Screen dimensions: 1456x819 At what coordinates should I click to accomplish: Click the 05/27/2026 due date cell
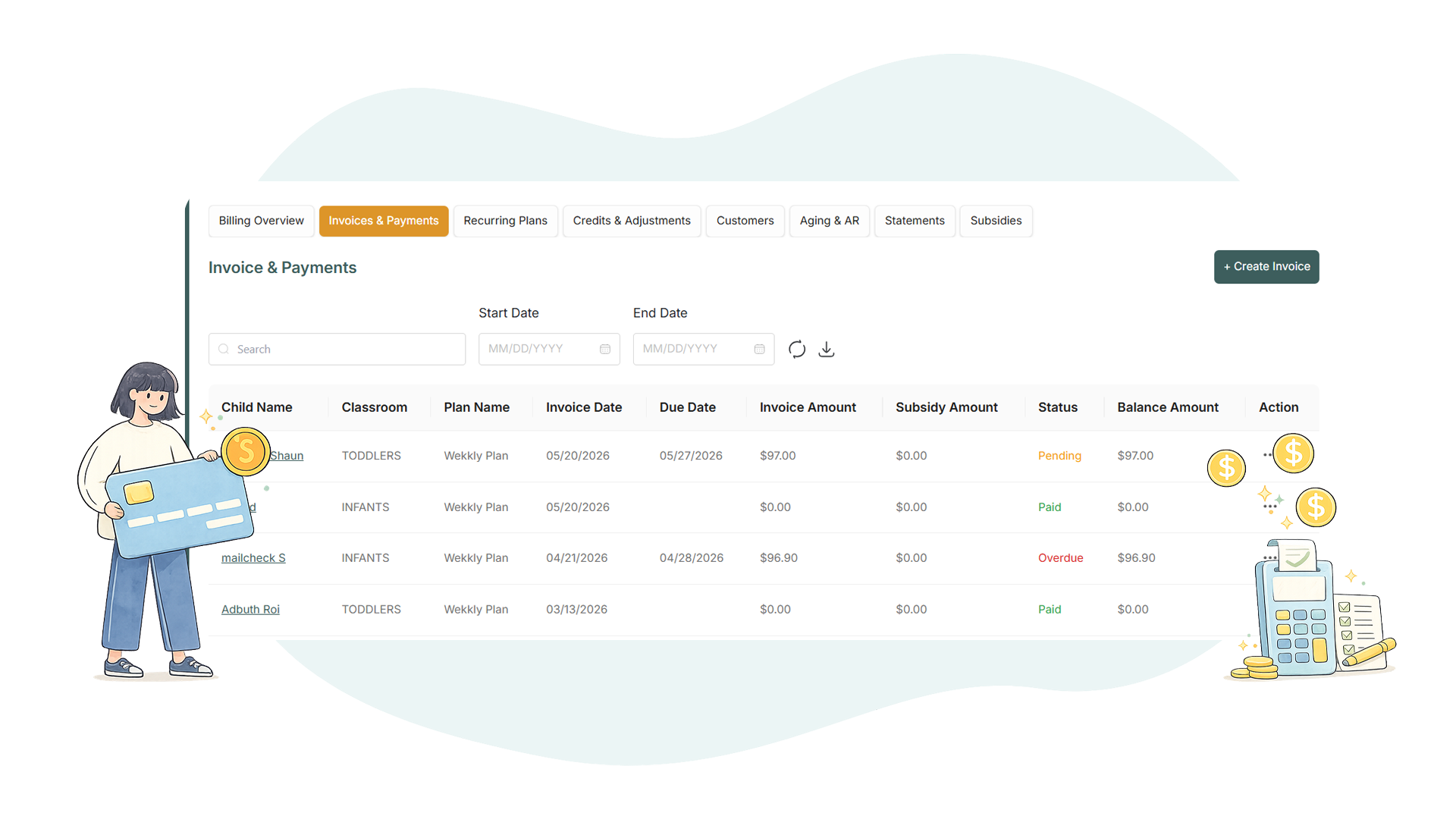click(x=691, y=456)
